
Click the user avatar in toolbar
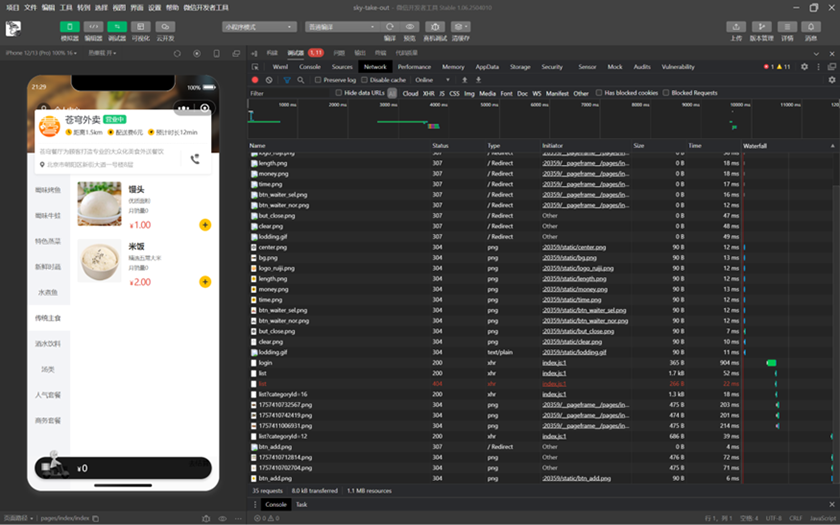pos(13,28)
